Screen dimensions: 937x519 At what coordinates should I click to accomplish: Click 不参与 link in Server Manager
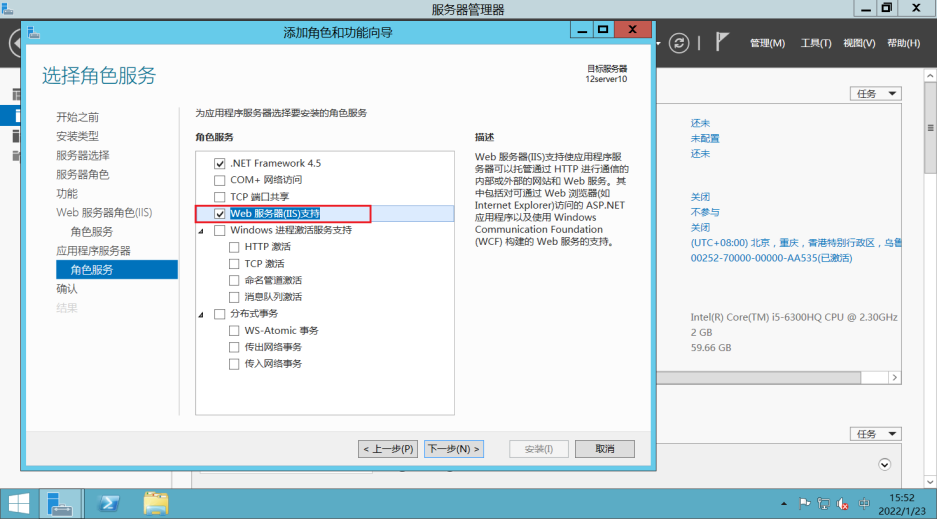tap(705, 212)
